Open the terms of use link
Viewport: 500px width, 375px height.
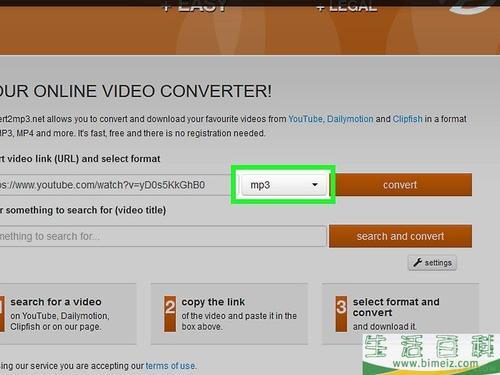(x=170, y=366)
